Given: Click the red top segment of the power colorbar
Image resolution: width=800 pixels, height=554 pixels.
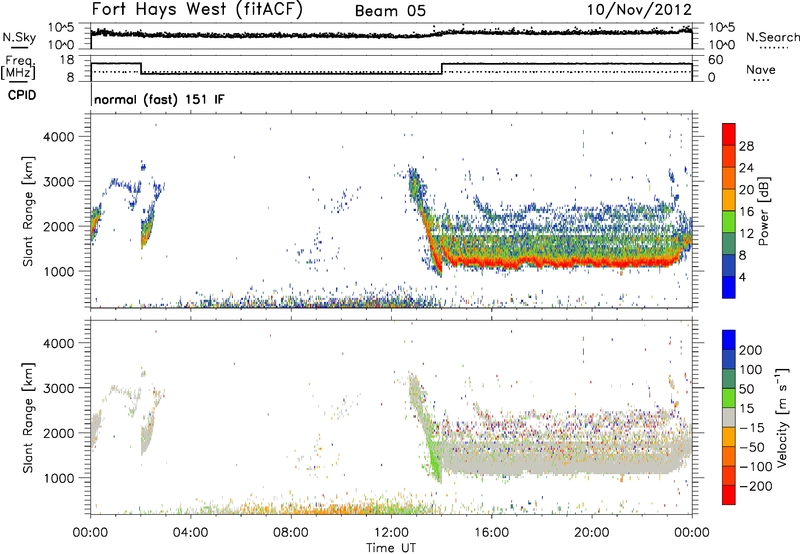Looking at the screenshot, I should point(729,134).
